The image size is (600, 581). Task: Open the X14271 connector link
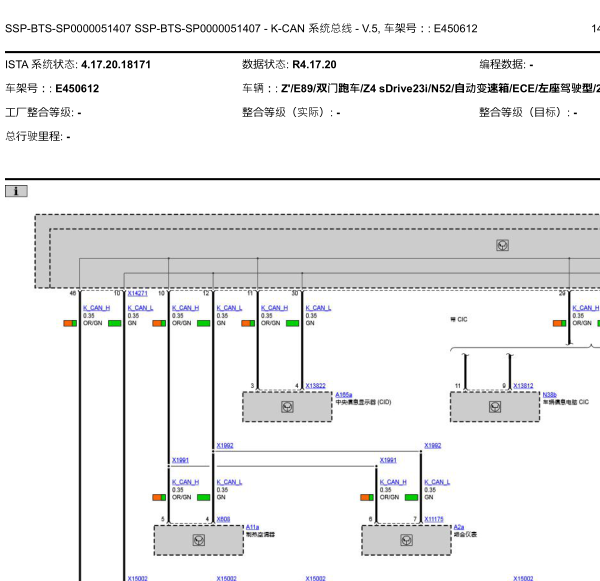tap(137, 293)
